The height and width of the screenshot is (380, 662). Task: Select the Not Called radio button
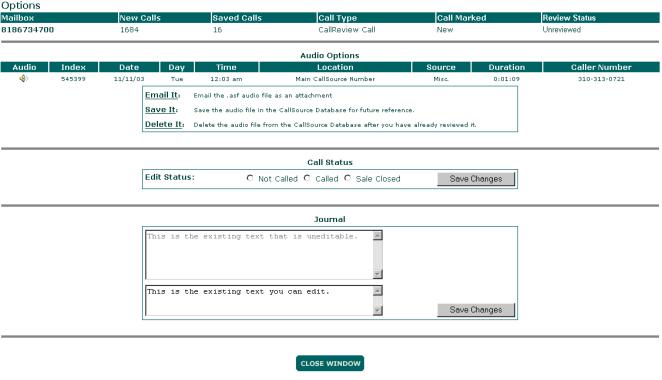250,178
